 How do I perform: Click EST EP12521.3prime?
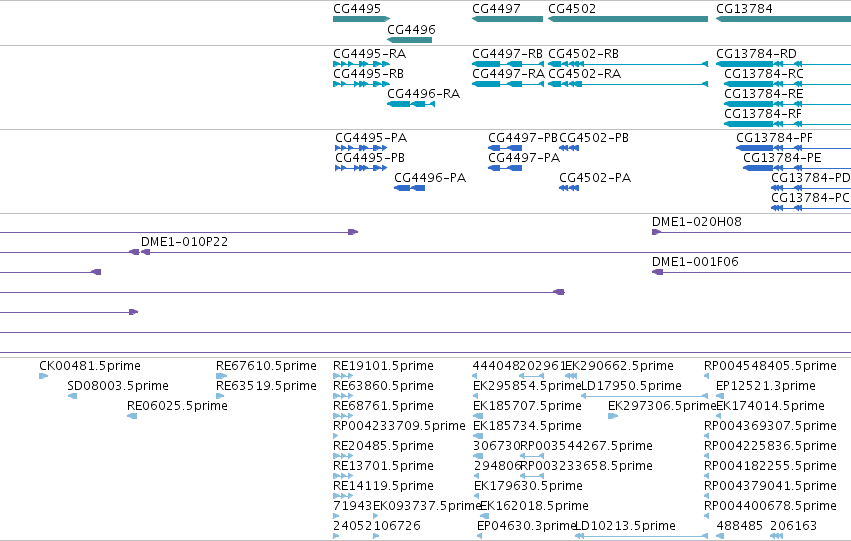(719, 396)
